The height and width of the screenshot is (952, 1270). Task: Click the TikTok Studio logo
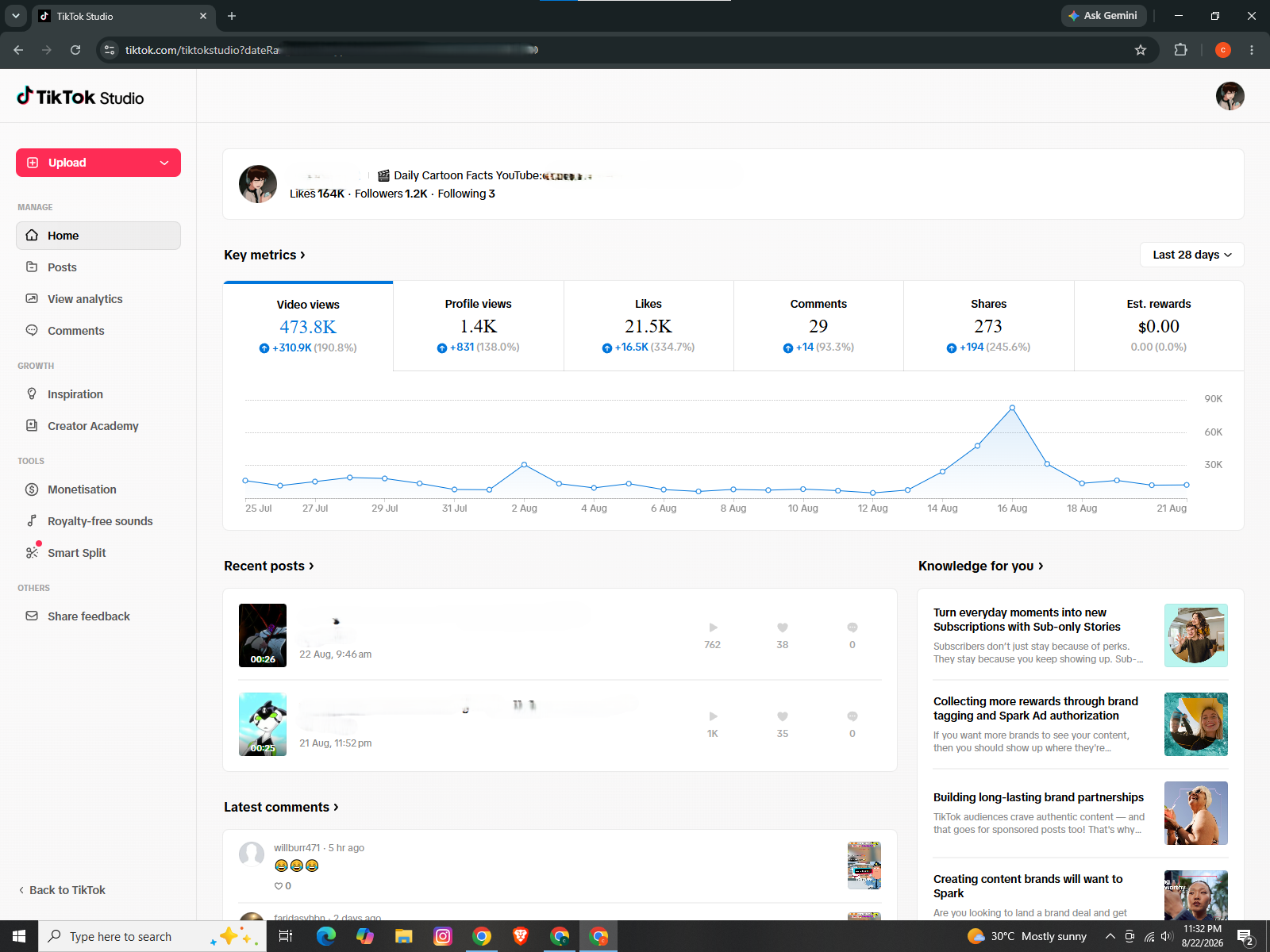point(80,97)
